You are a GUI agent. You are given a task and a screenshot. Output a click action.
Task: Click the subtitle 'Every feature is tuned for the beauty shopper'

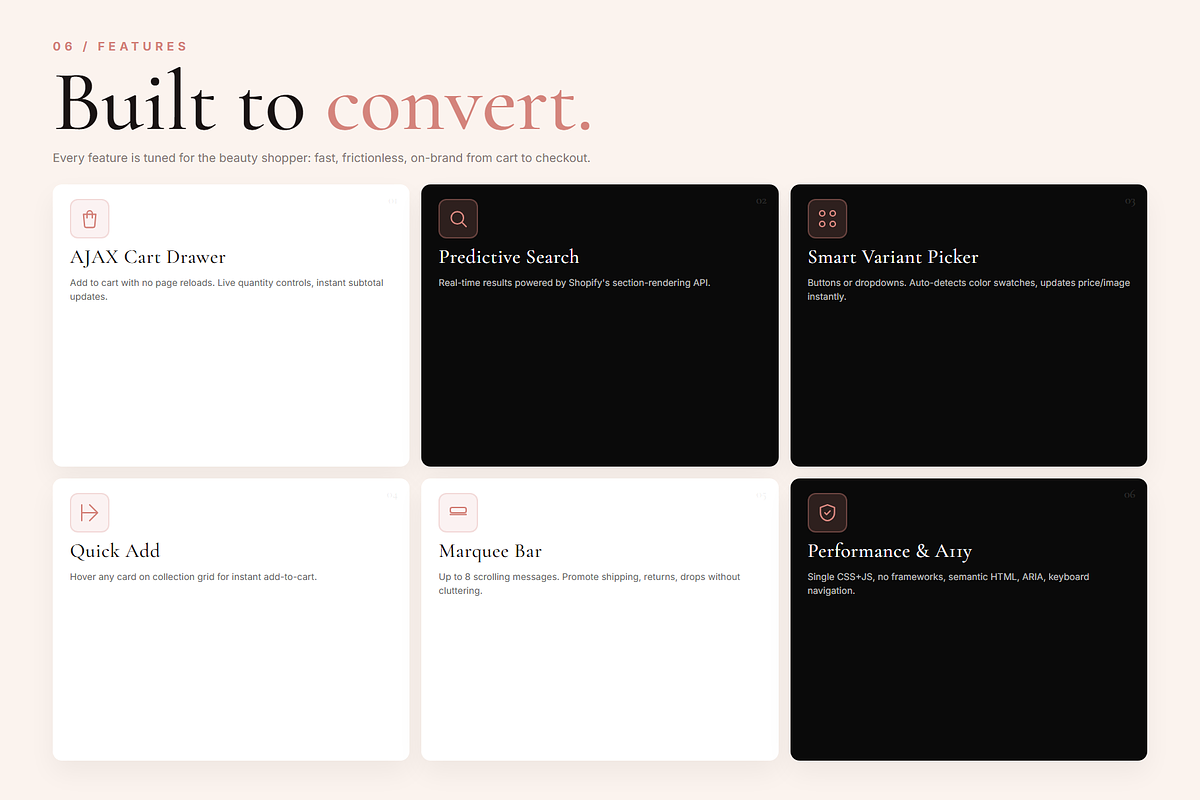(322, 158)
